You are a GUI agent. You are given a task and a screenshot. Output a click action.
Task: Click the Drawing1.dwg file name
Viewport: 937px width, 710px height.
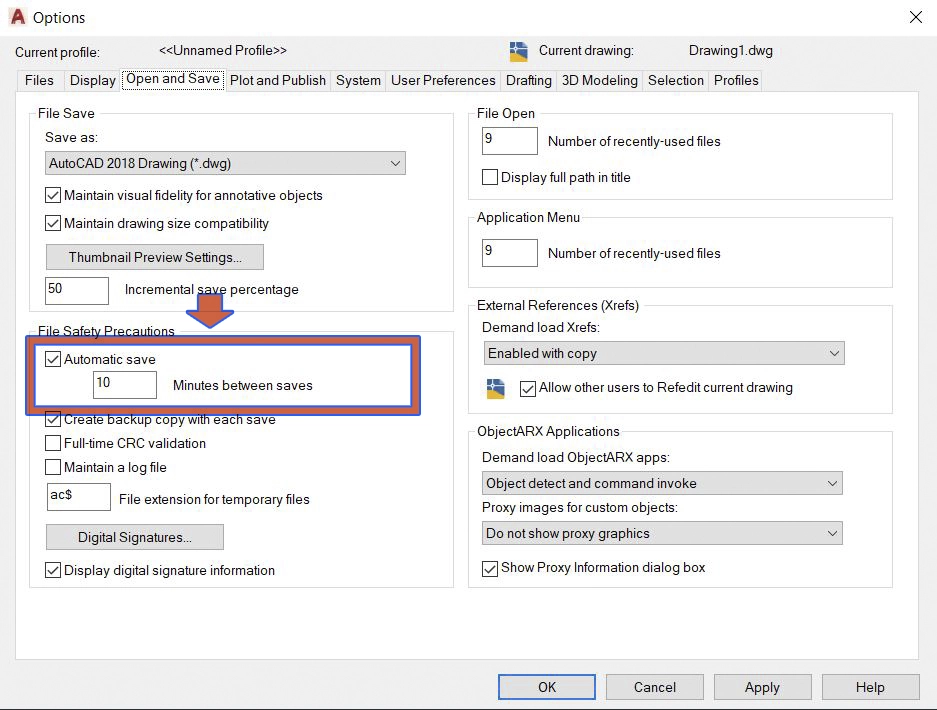pos(731,51)
